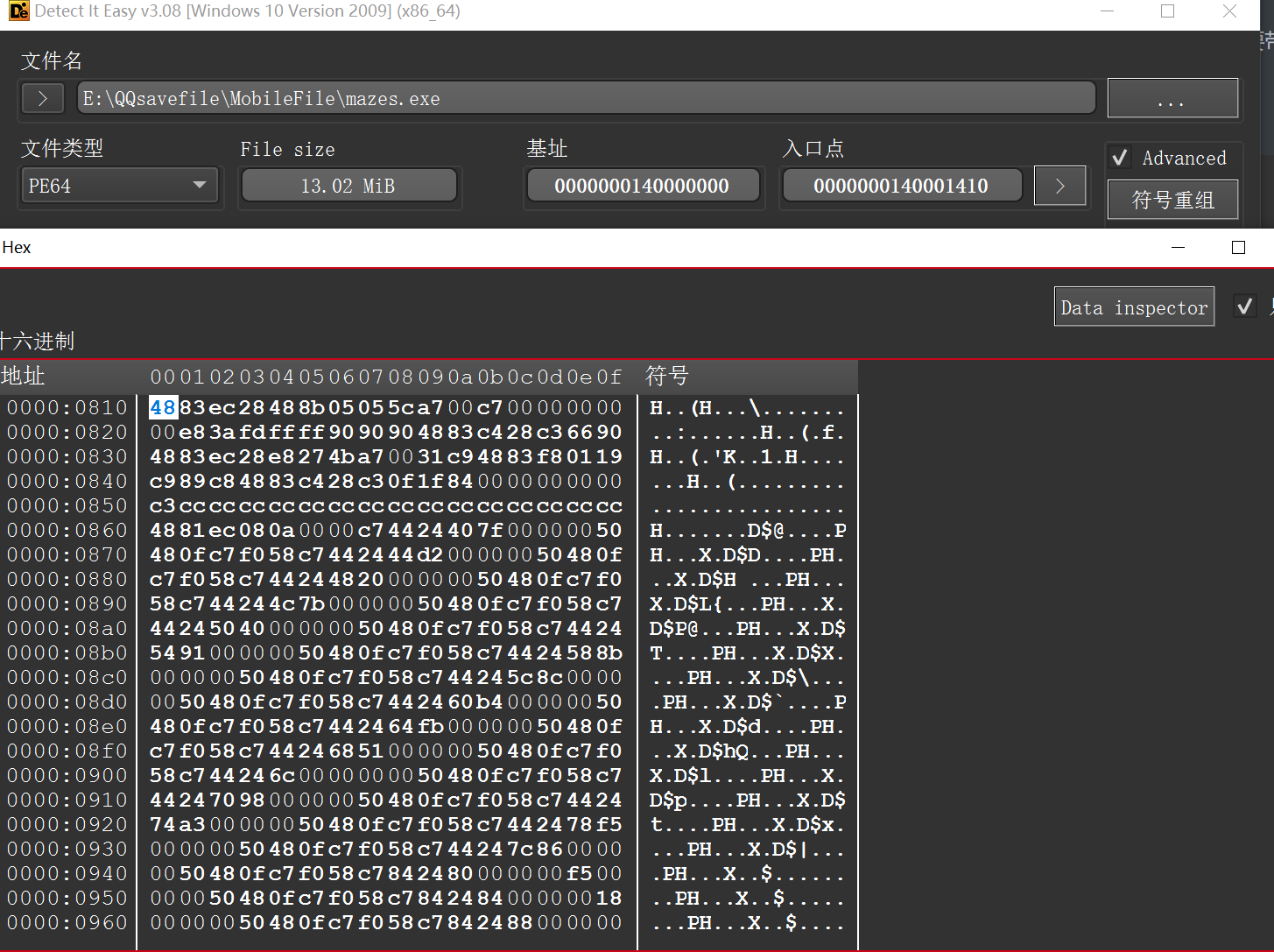Click the symbol text 'H..(.'K..1.H....'
The width and height of the screenshot is (1274, 952).
(747, 456)
